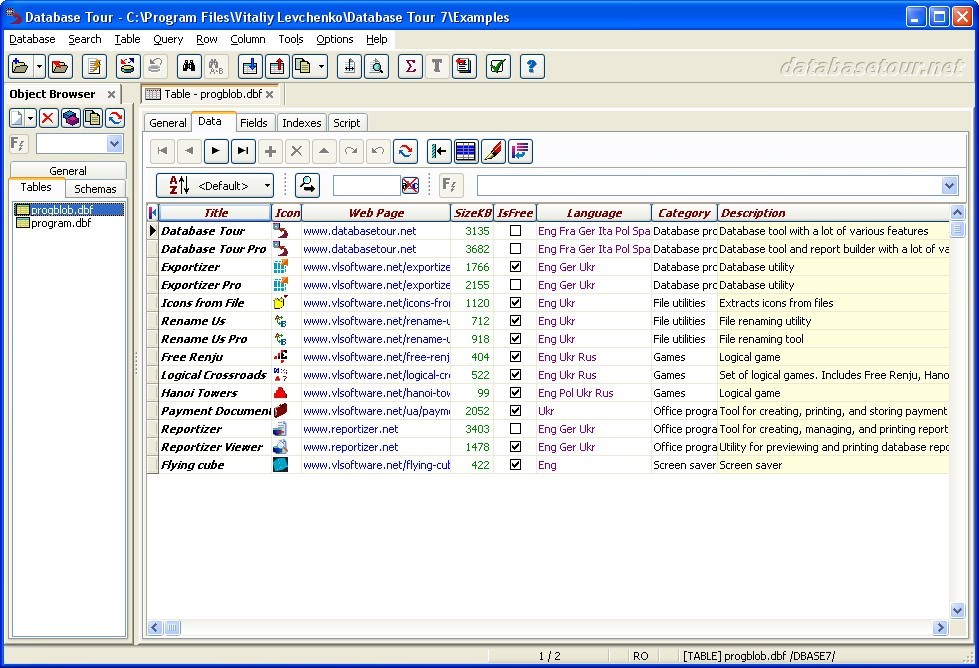This screenshot has width=979, height=668.
Task: Click the commit database changes icon
Action: [x=127, y=66]
